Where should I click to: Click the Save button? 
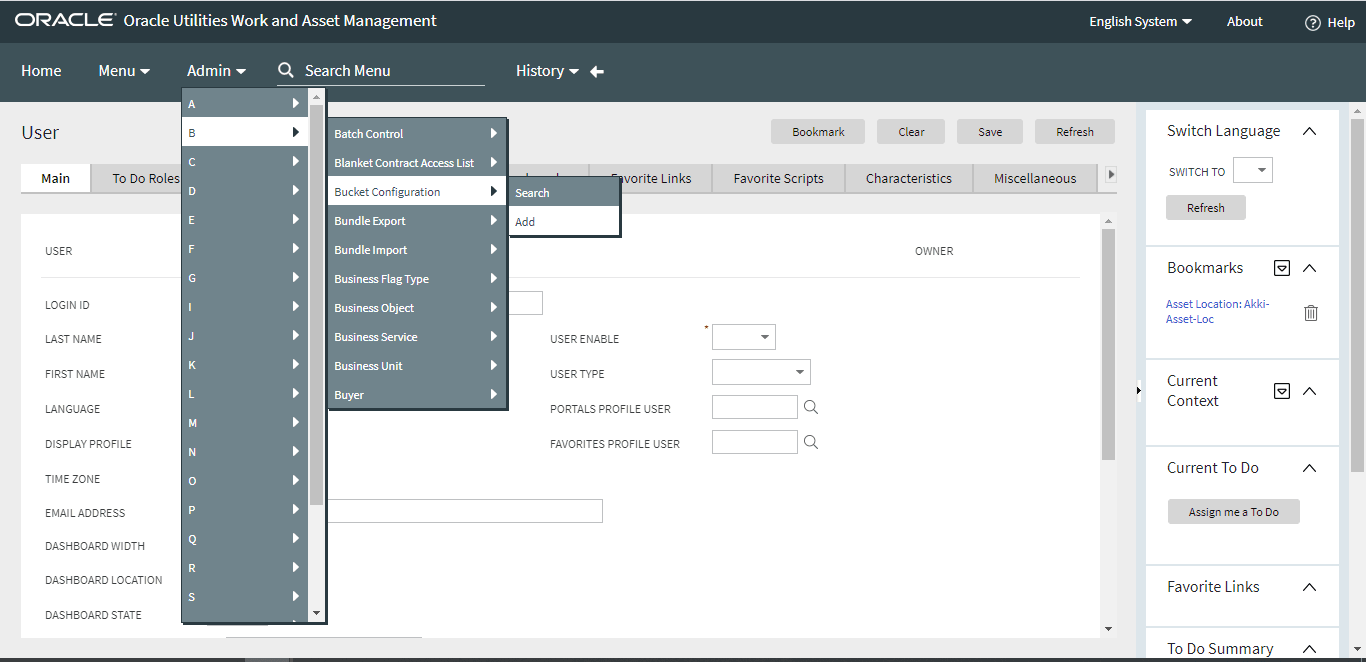tap(989, 131)
